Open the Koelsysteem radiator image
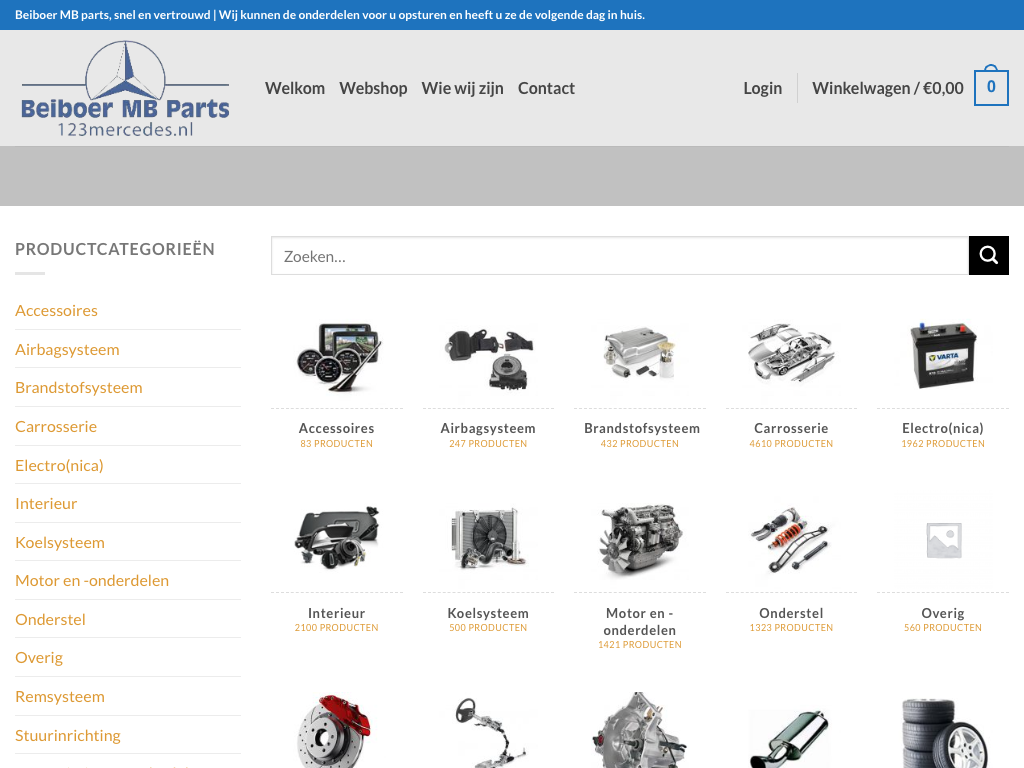This screenshot has height=768, width=1024. tap(488, 541)
